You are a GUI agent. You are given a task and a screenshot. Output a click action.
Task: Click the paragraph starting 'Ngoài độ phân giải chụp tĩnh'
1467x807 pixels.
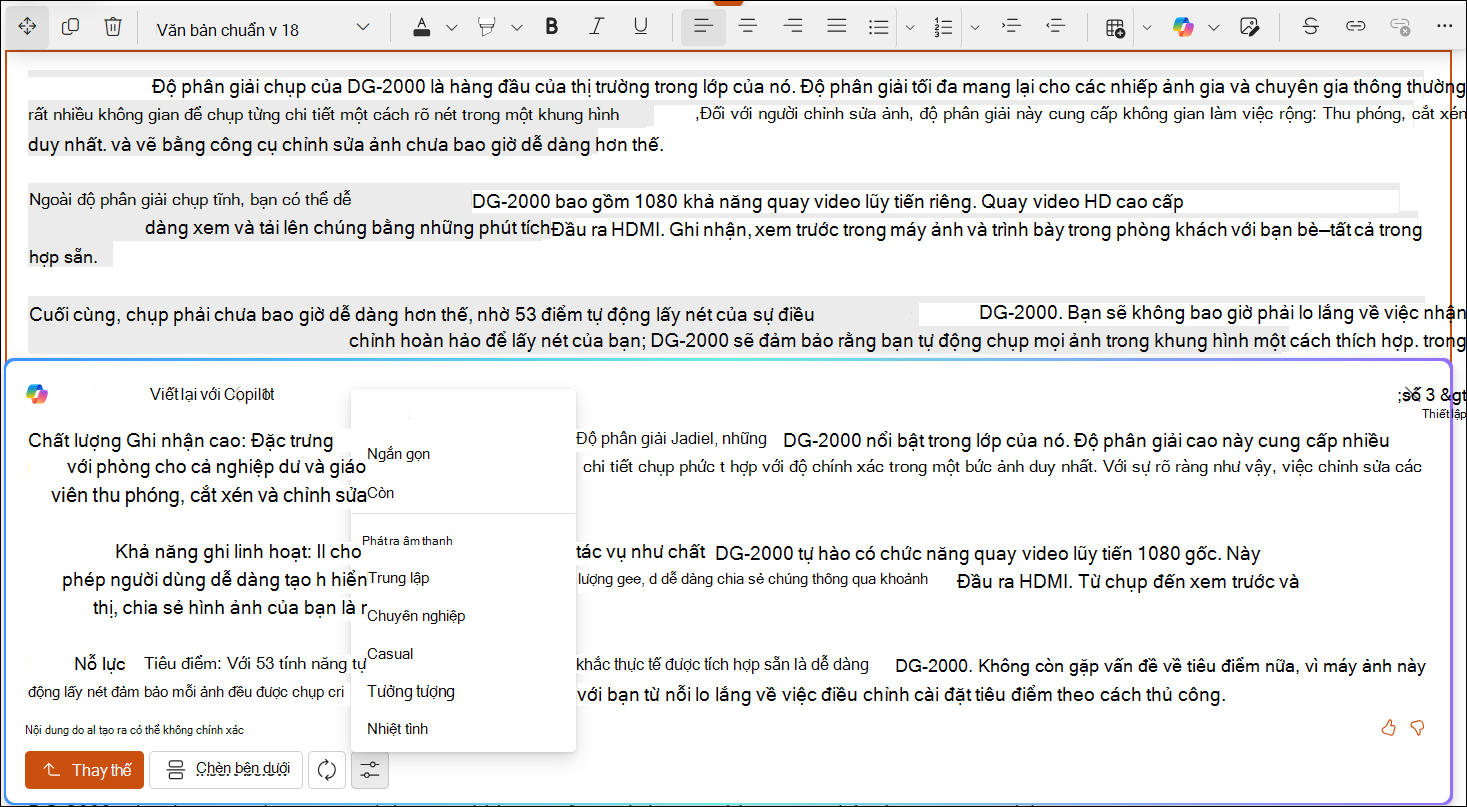point(725,229)
